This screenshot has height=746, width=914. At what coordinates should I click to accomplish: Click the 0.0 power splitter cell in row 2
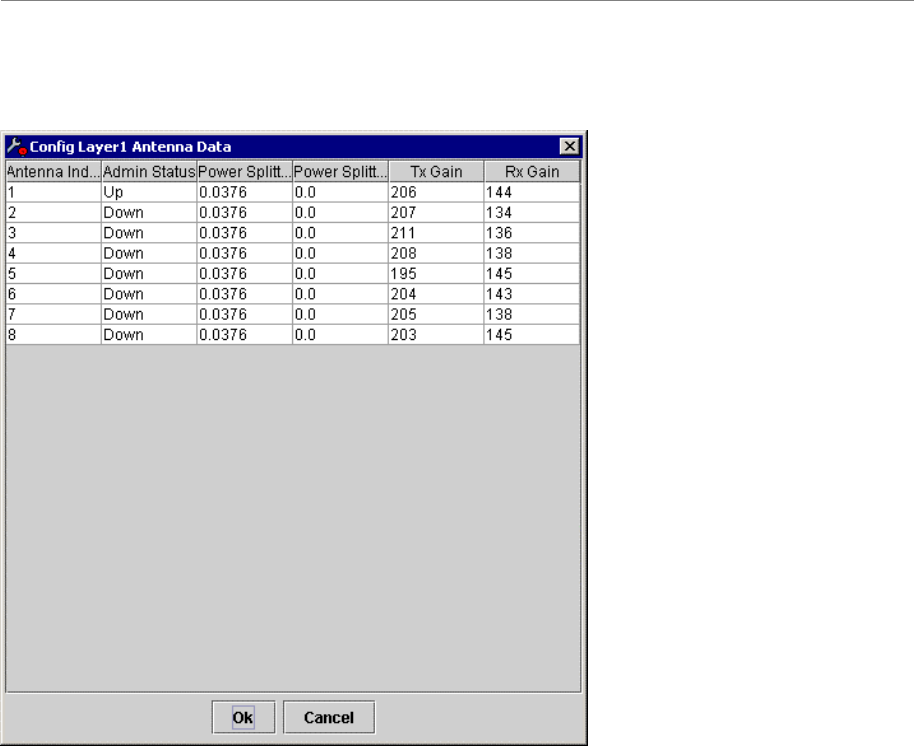(340, 213)
